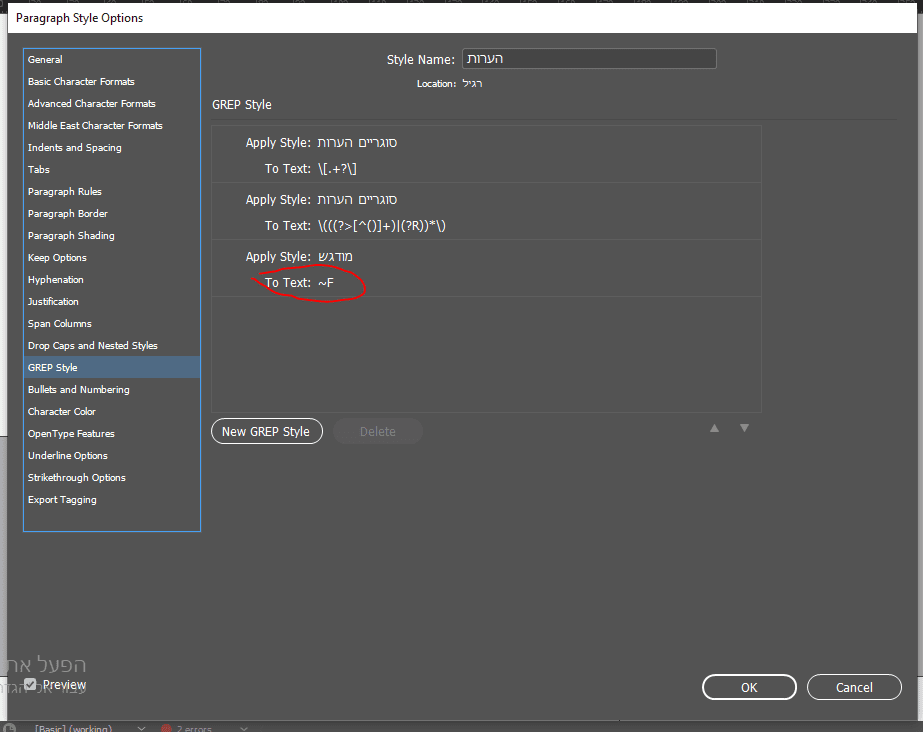Edit To Text recursive parentheses expression
This screenshot has width=923, height=732.
tap(381, 226)
